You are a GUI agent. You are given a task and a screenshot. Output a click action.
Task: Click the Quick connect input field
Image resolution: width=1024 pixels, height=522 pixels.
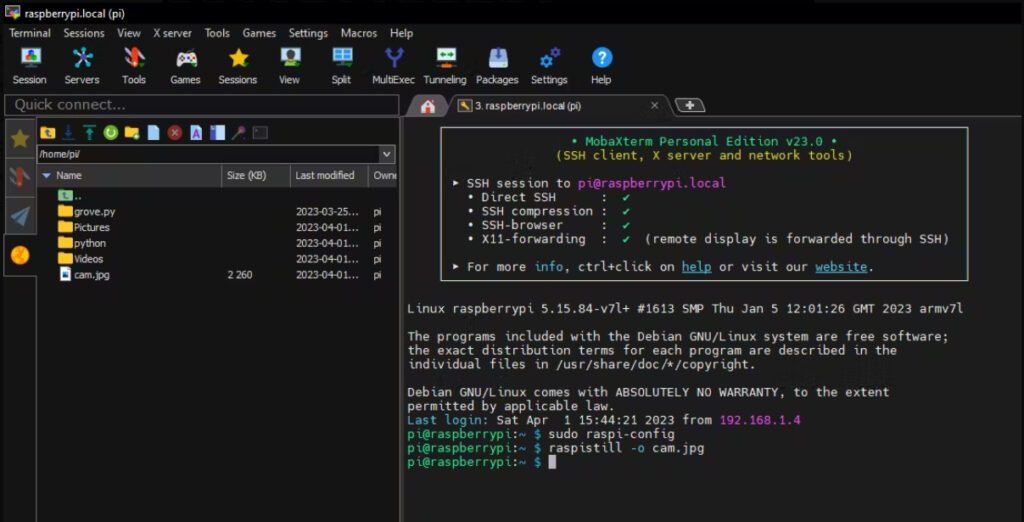pos(202,105)
